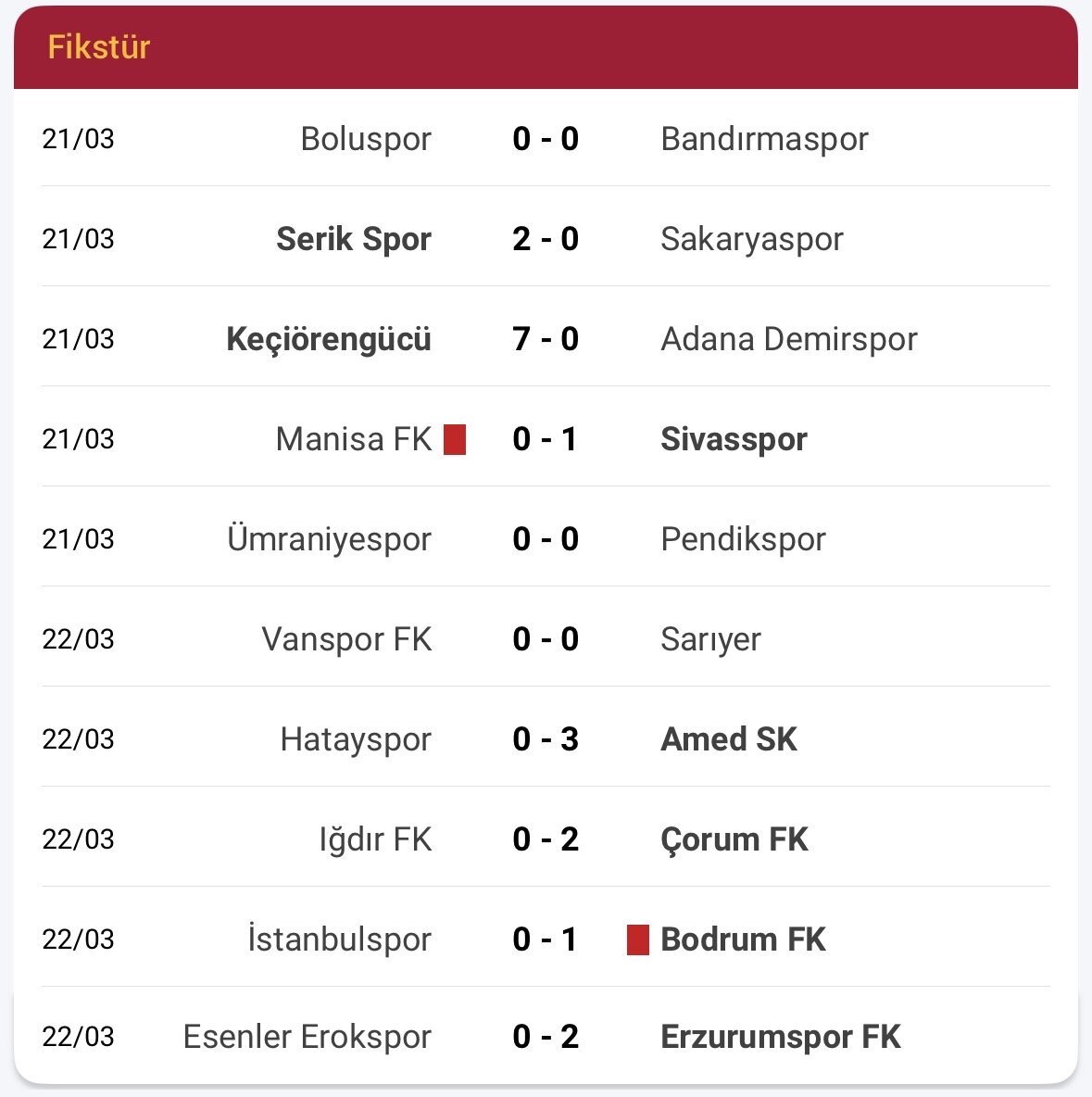The image size is (1092, 1097).
Task: Open Adana Demirspor team link
Action: pos(788,339)
